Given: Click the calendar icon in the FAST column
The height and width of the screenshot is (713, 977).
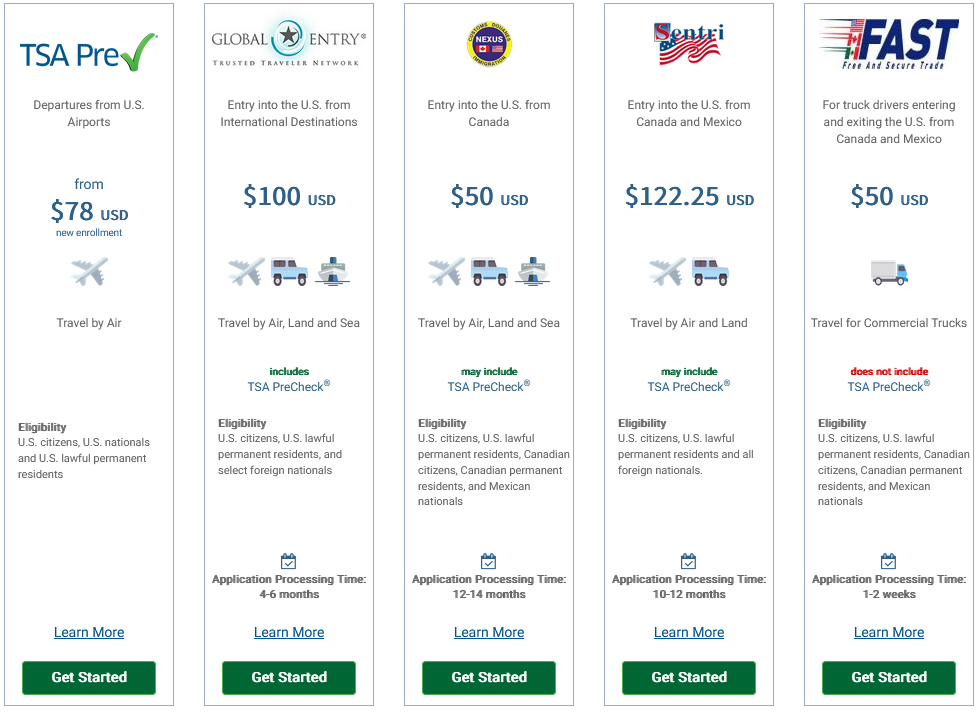Looking at the screenshot, I should click(888, 561).
